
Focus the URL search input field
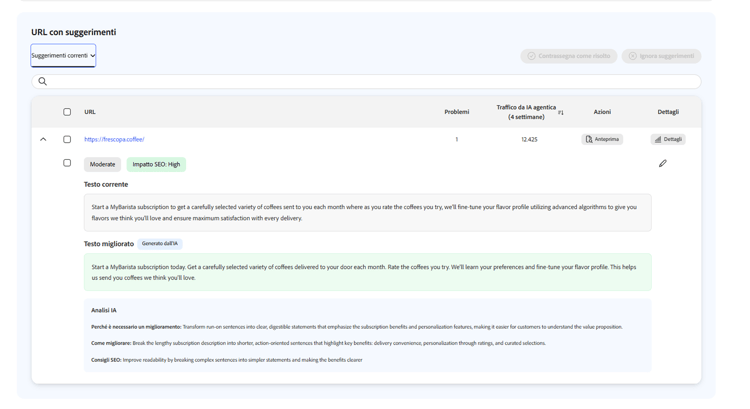coord(366,81)
